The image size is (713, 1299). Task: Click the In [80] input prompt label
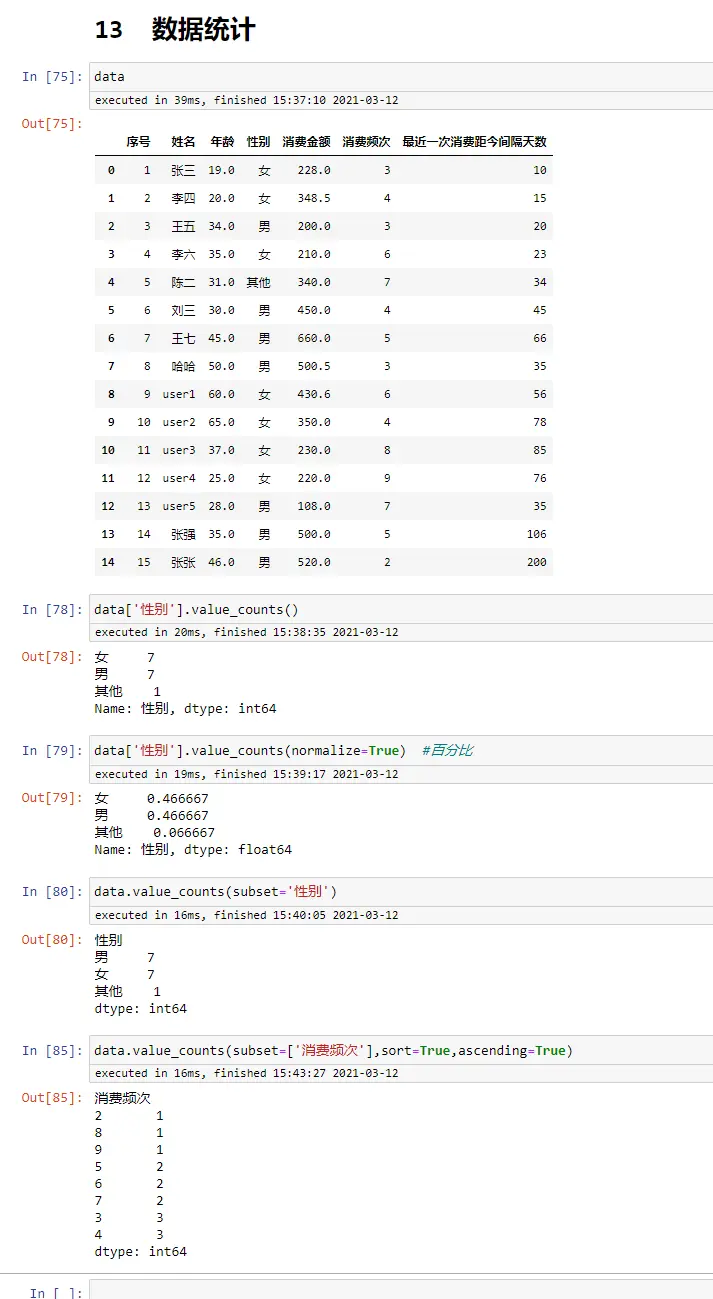click(52, 892)
